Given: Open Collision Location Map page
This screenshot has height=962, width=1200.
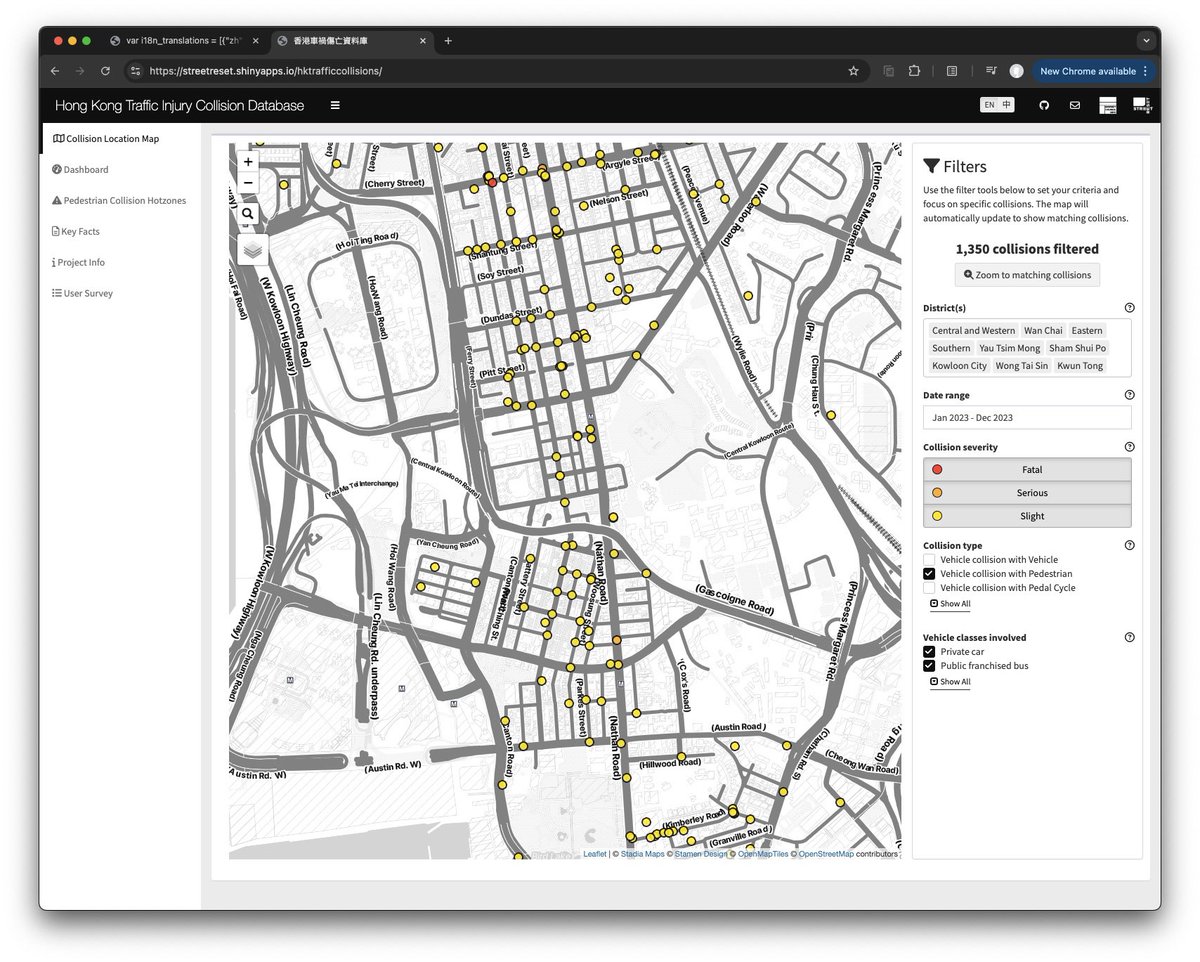Looking at the screenshot, I should tap(106, 139).
